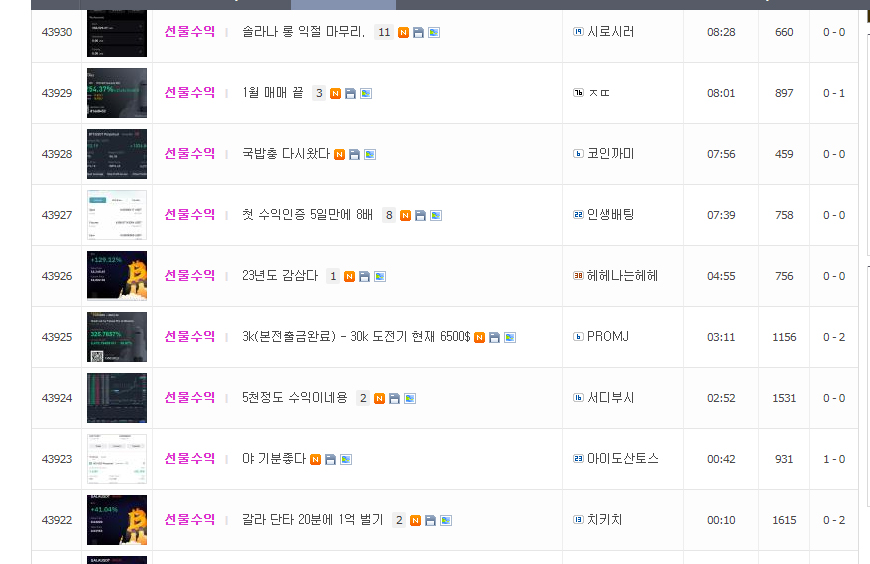Click author name 코인까미

[x=610, y=154]
